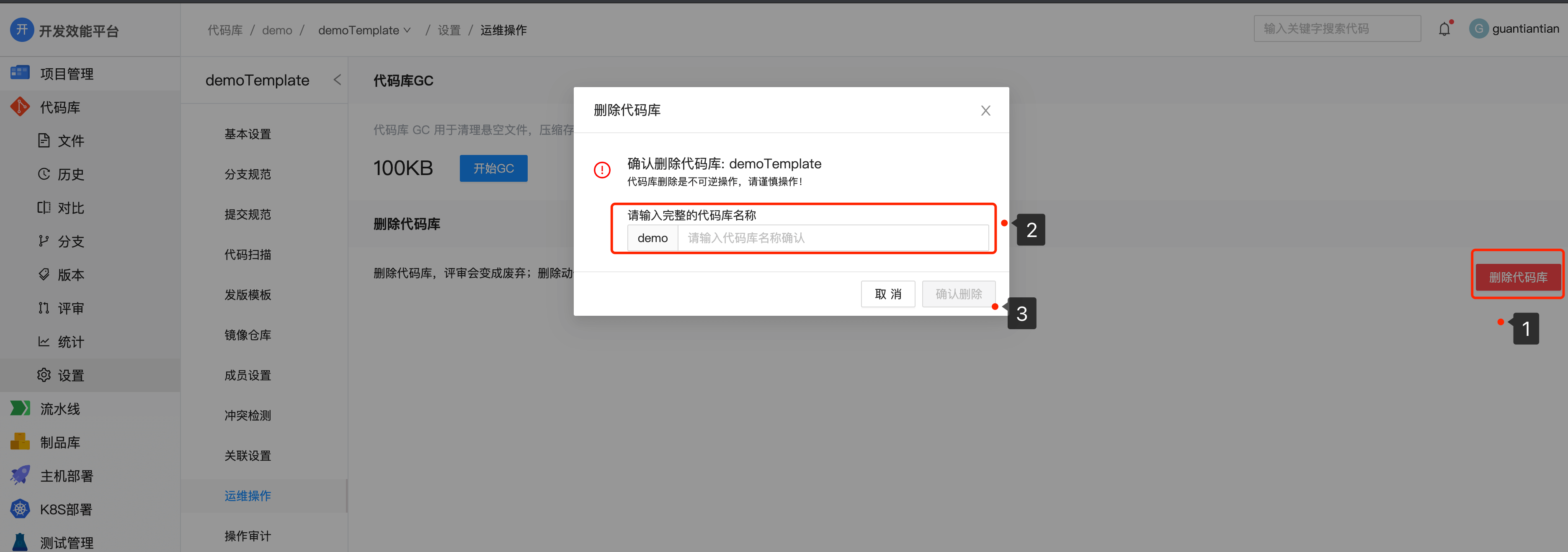Open 制品库 artifact repository icon

(x=20, y=442)
